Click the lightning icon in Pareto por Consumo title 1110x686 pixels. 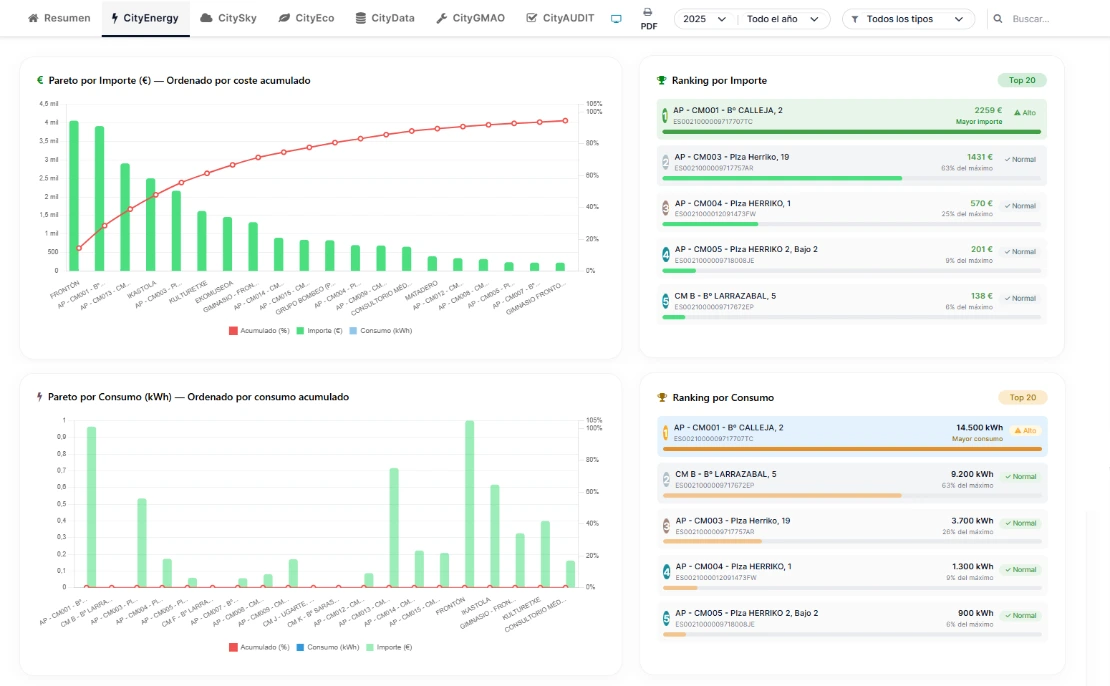[40, 397]
